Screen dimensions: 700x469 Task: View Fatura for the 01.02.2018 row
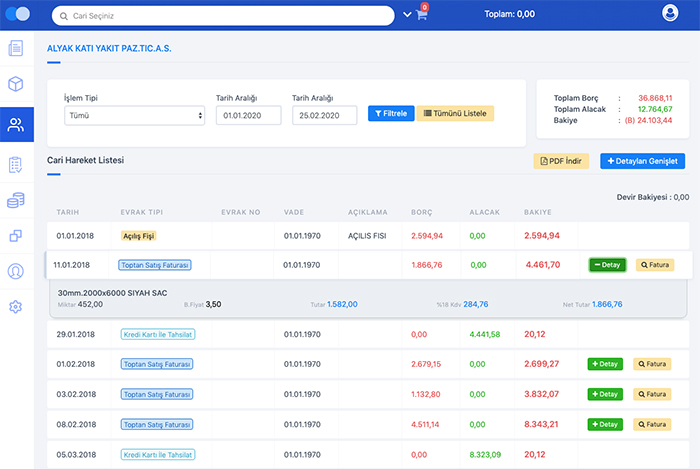click(x=652, y=364)
